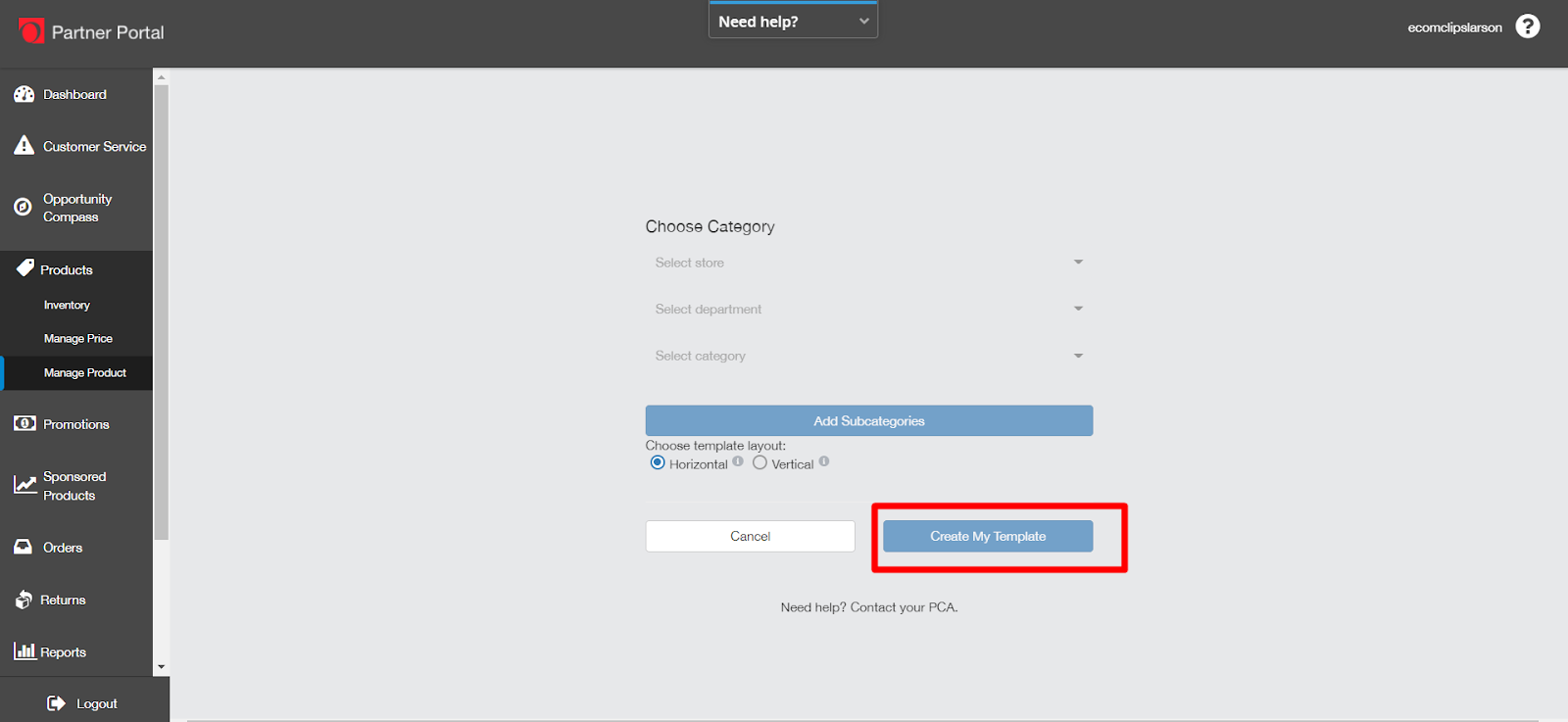Click the Contact your PCA text
Image resolution: width=1568 pixels, height=722 pixels.
(x=904, y=607)
